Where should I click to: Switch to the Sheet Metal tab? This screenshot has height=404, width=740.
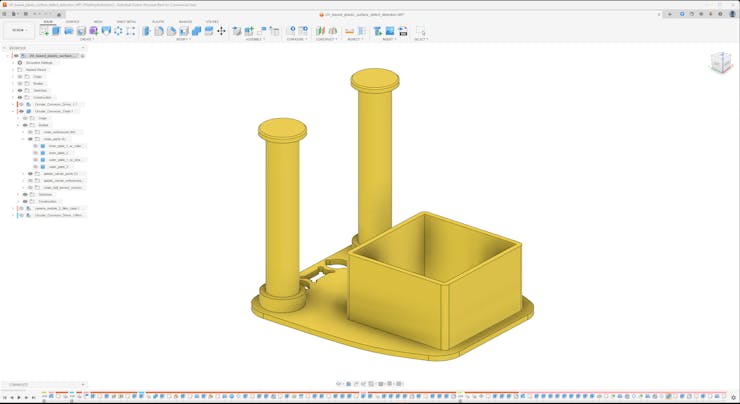pyautogui.click(x=126, y=21)
